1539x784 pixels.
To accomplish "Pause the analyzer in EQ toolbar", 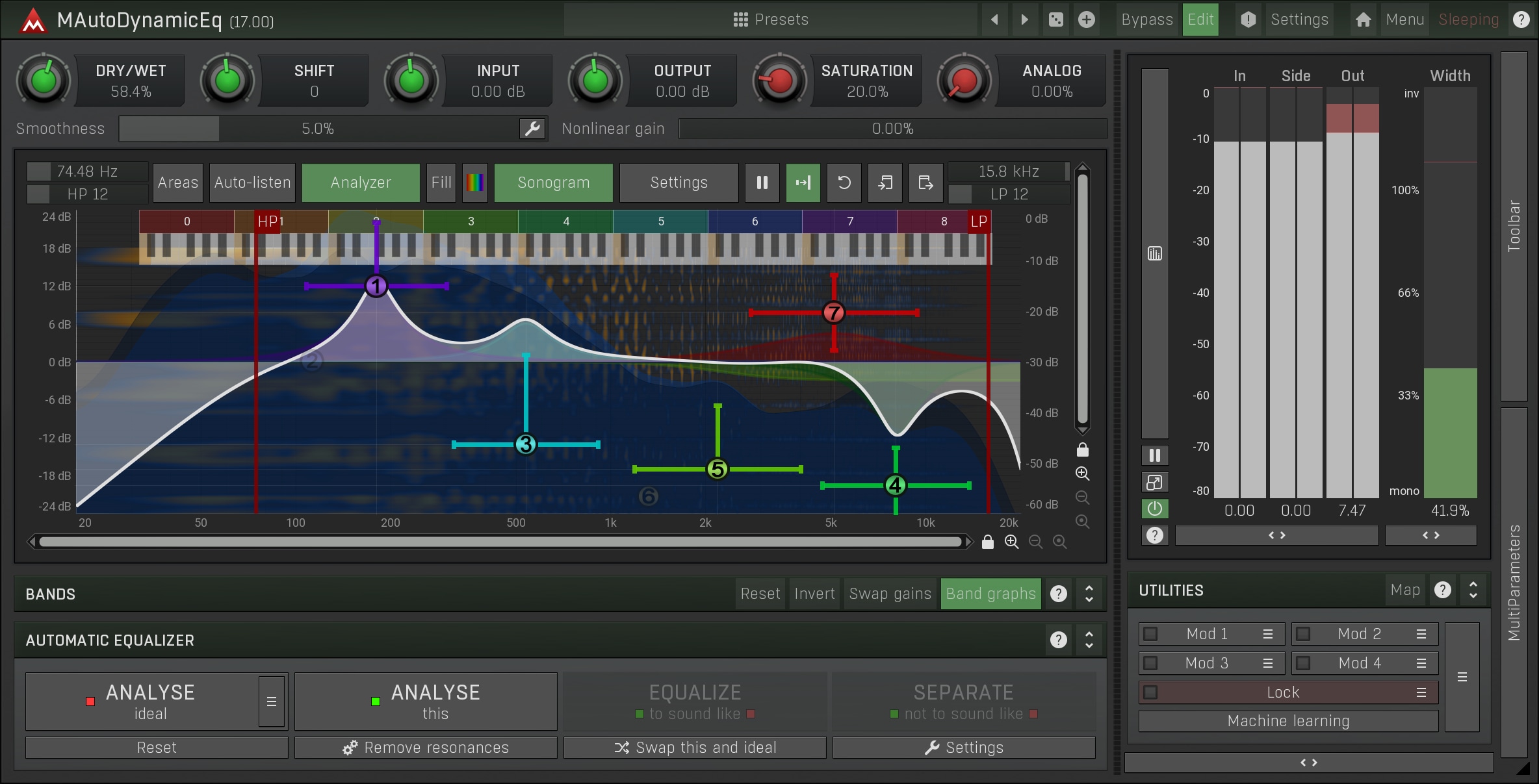I will [762, 183].
